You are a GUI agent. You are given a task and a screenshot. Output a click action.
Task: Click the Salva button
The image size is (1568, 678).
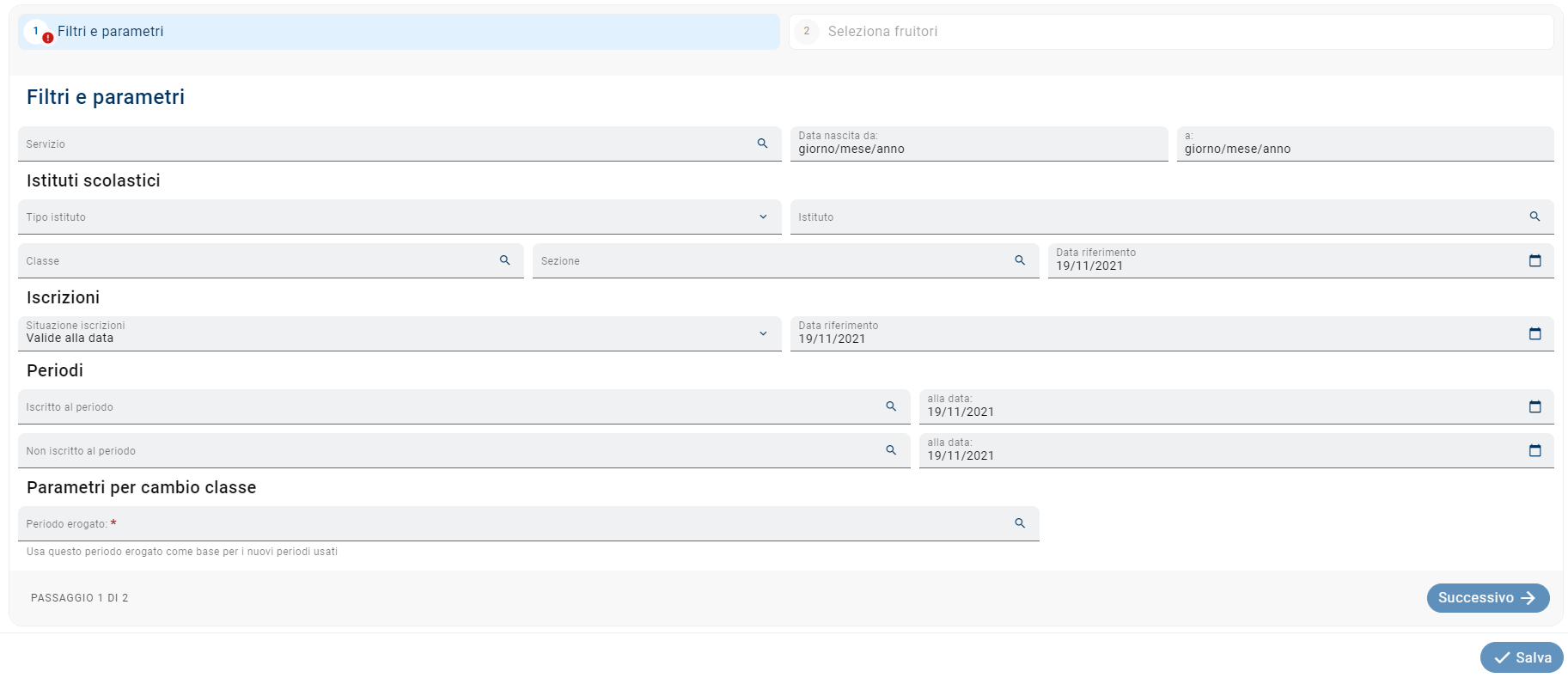[x=1522, y=657]
